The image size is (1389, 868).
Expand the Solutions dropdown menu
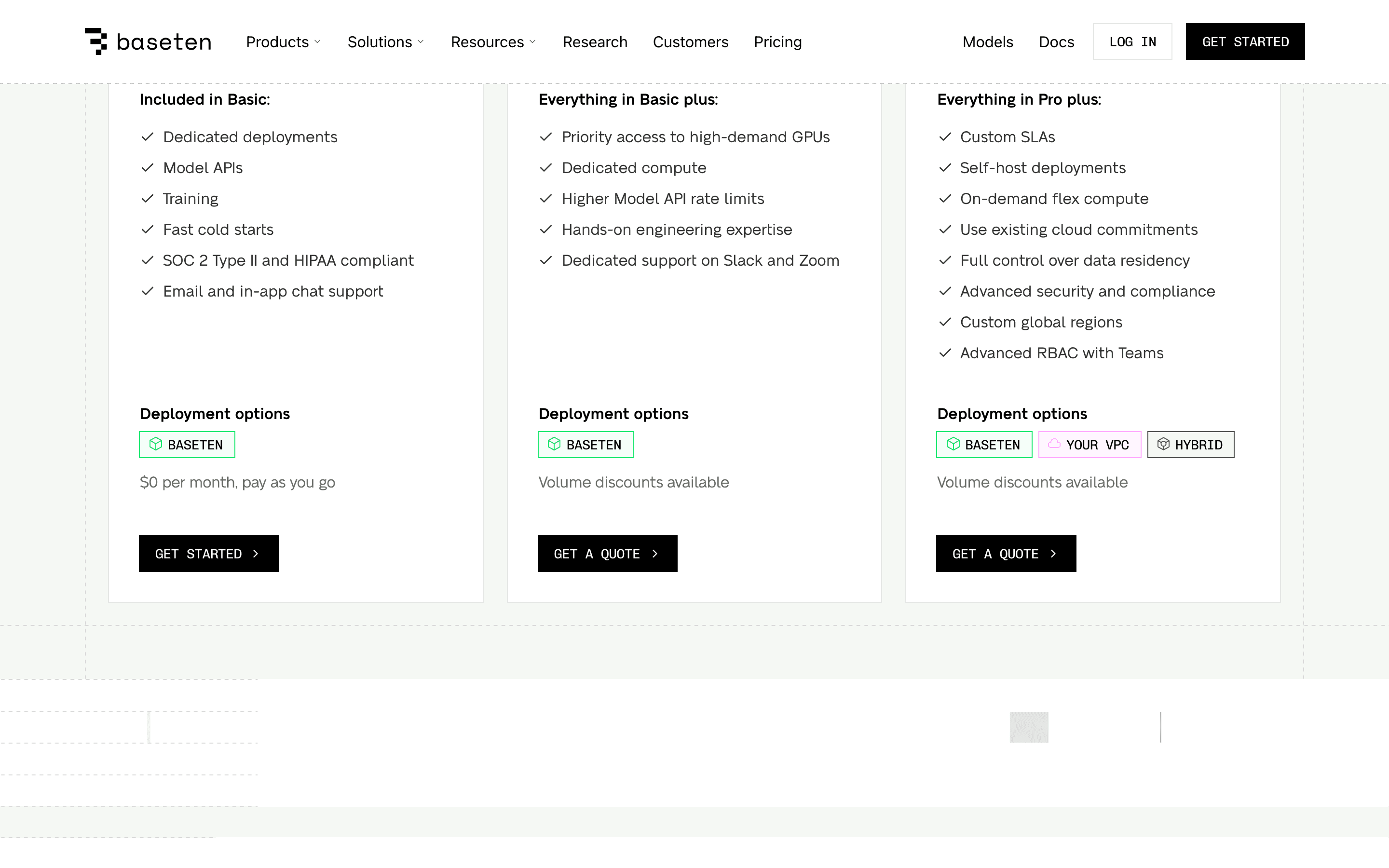[x=386, y=42]
